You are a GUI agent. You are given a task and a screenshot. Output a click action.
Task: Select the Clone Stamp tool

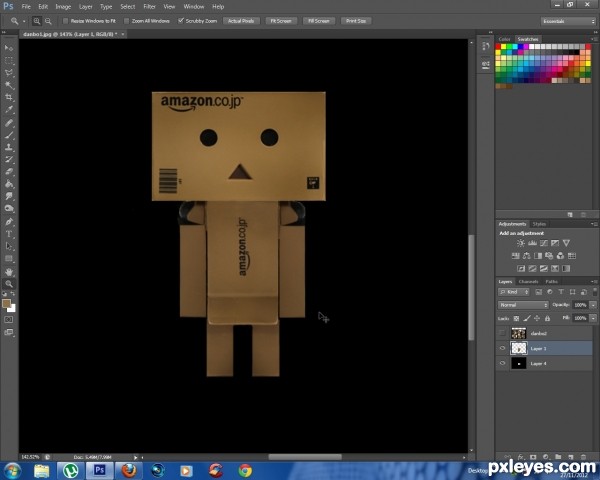click(9, 147)
